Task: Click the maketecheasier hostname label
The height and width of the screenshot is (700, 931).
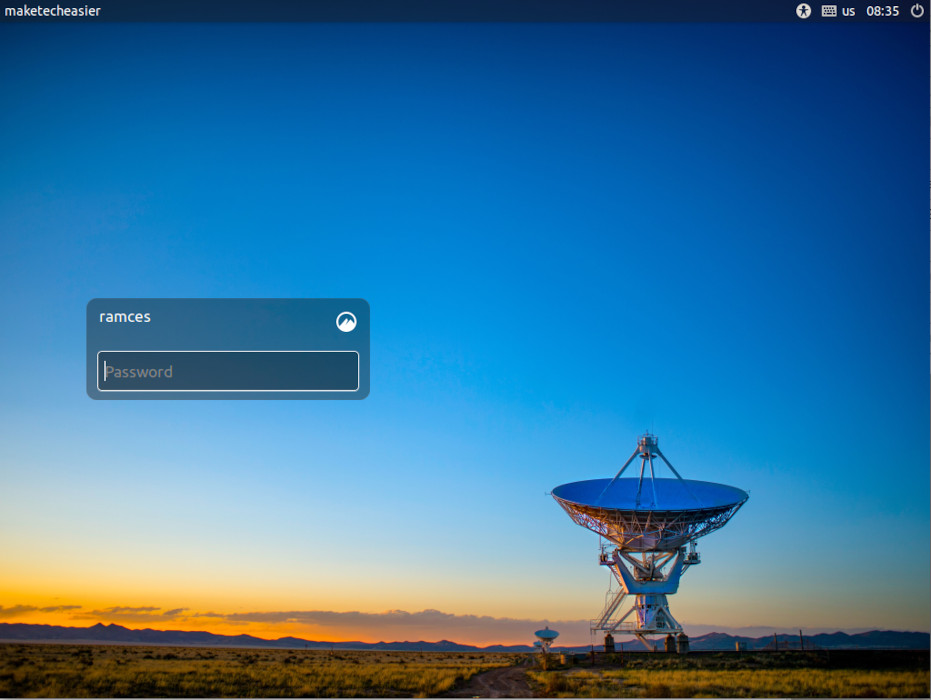Action: [52, 11]
